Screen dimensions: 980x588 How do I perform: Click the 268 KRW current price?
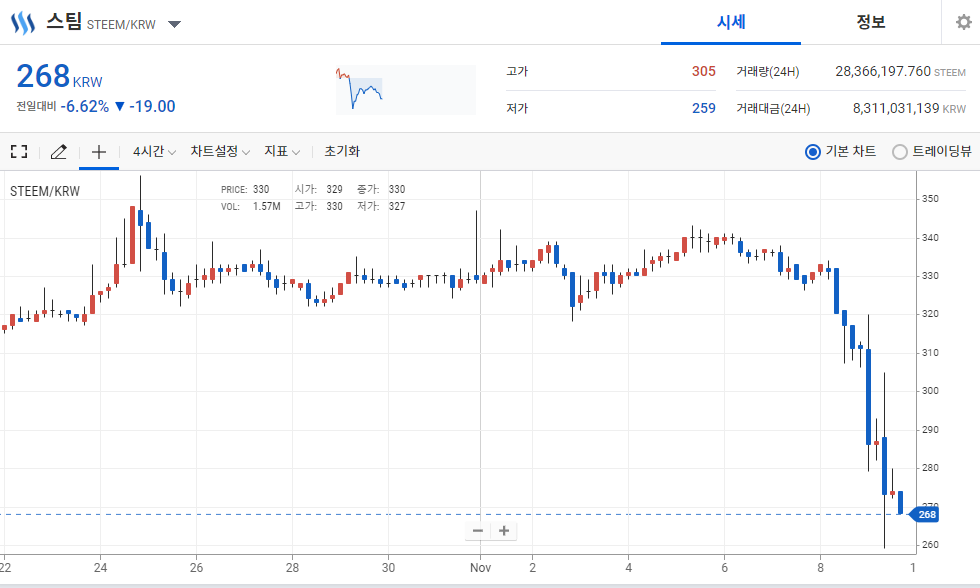[59, 76]
